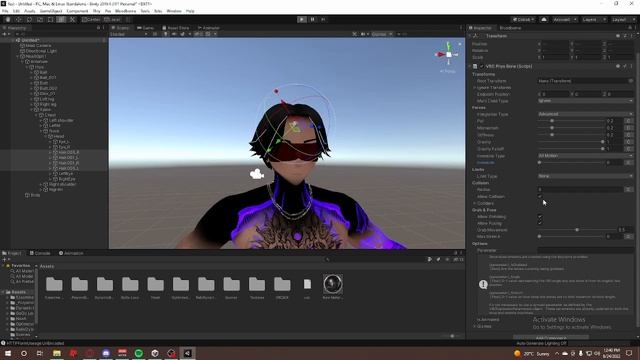Image resolution: width=640 pixels, height=360 pixels.
Task: Click the Project panel add (+) button
Action: click(x=5, y=259)
